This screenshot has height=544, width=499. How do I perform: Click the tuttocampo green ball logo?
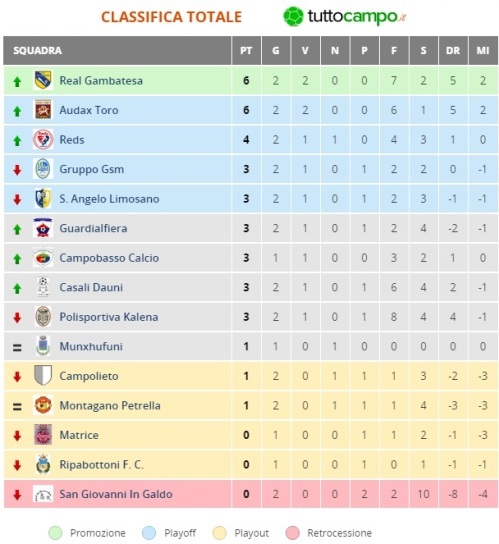293,16
